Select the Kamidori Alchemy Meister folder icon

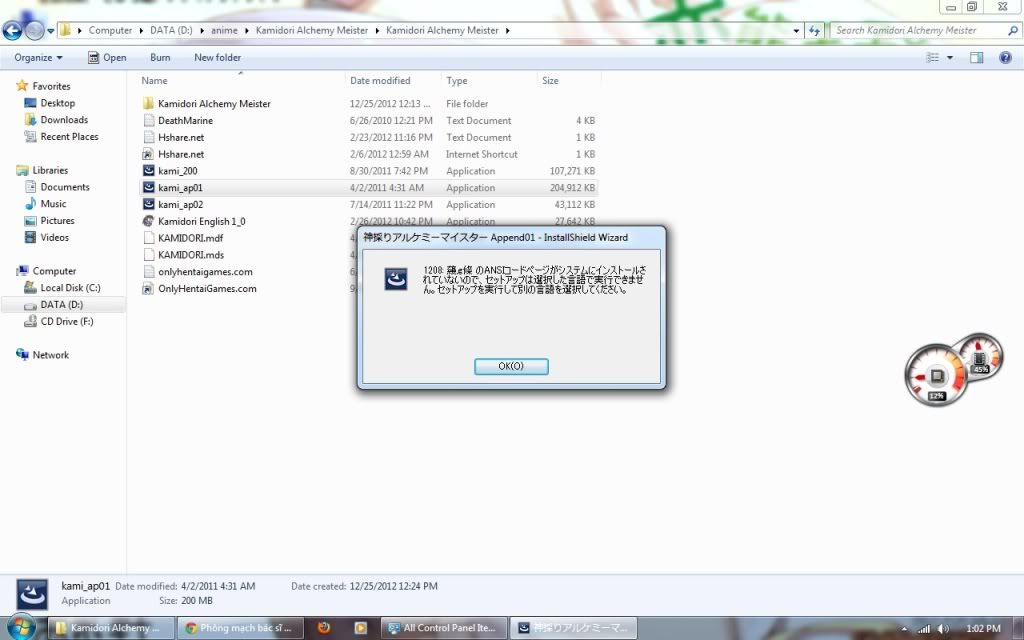click(x=148, y=104)
